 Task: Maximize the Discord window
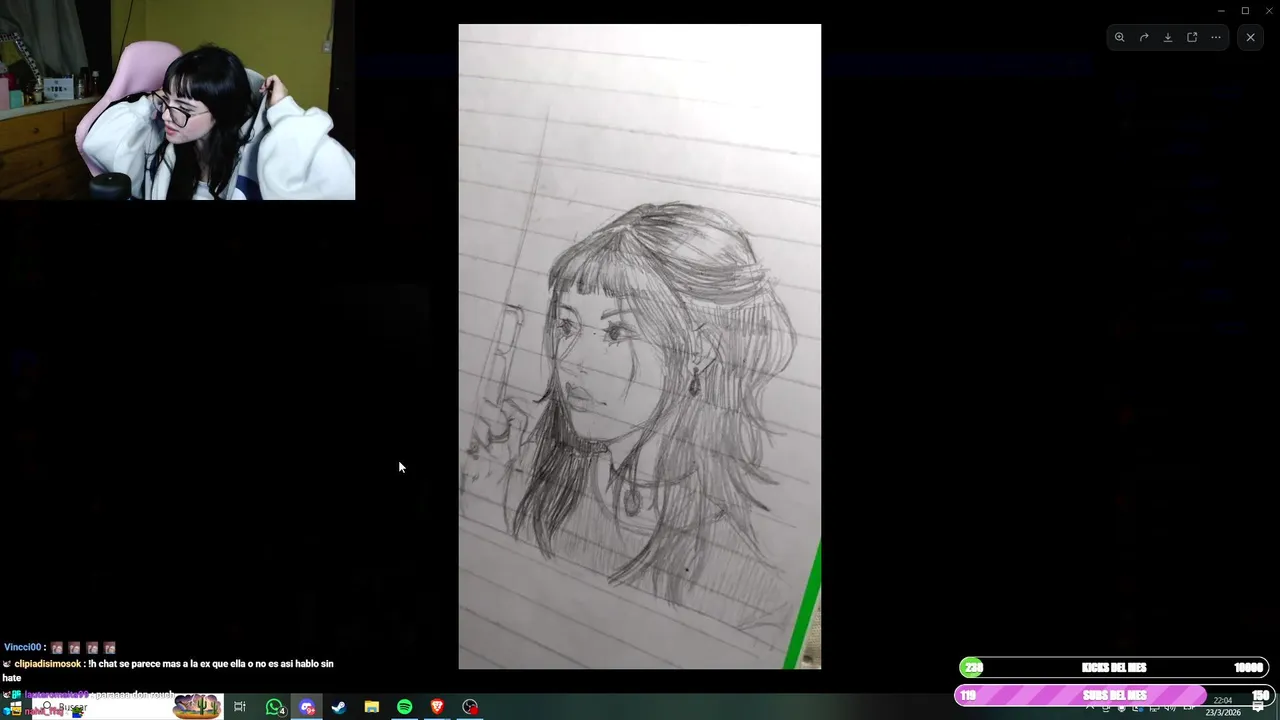(1245, 10)
